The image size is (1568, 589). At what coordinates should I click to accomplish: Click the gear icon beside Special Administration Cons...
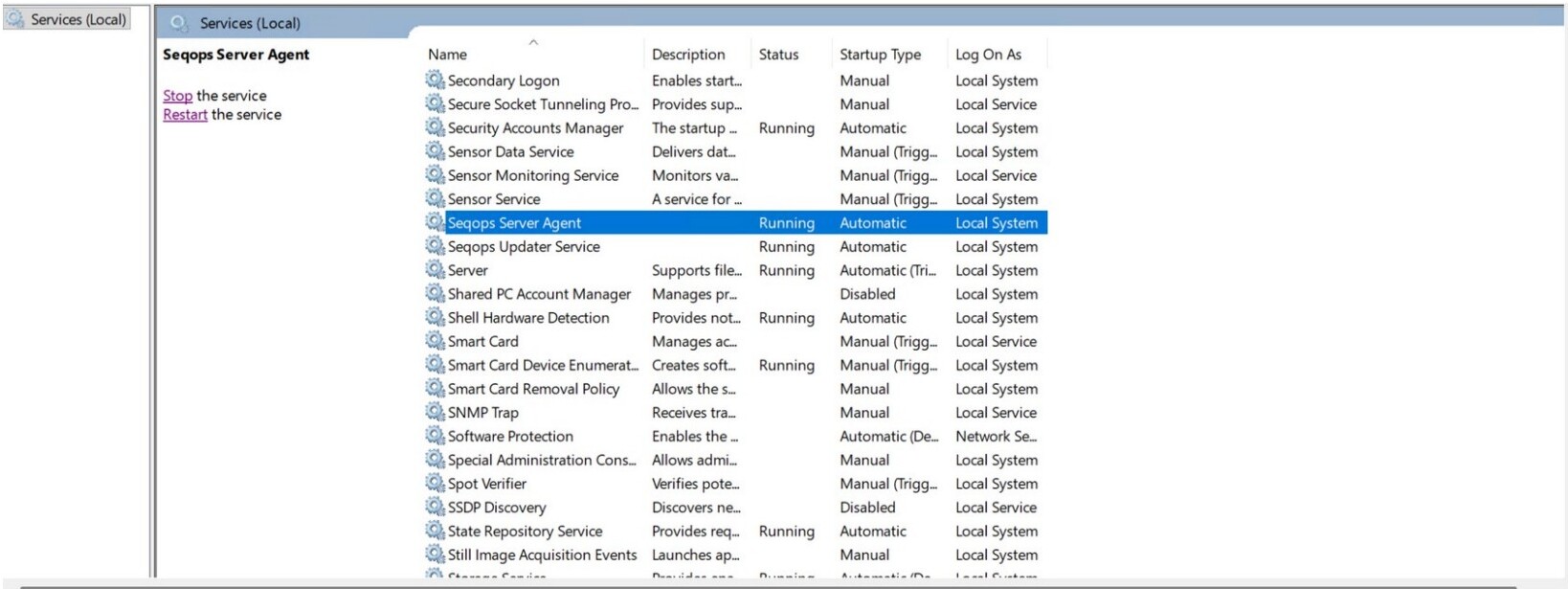pos(436,460)
